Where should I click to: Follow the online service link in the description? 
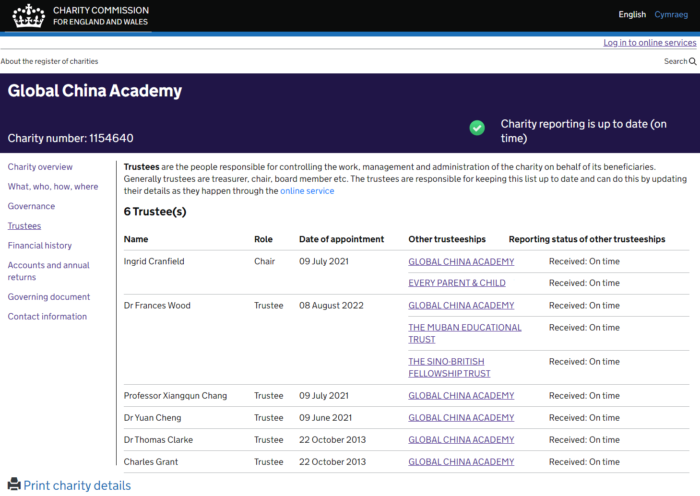(307, 191)
